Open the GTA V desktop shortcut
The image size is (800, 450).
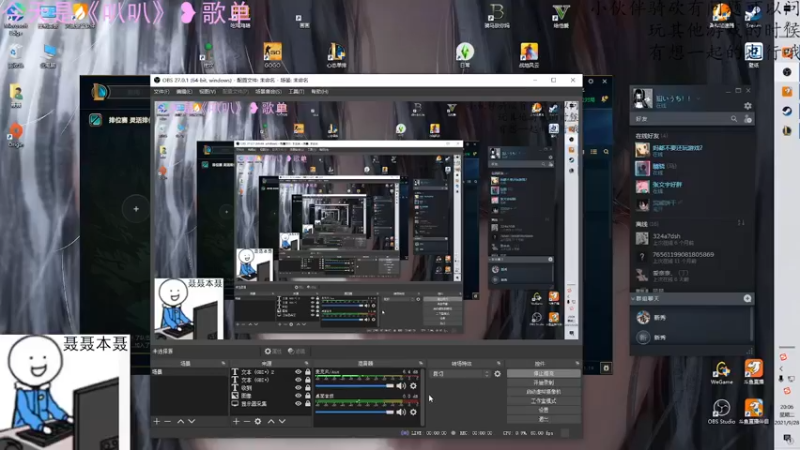click(561, 15)
